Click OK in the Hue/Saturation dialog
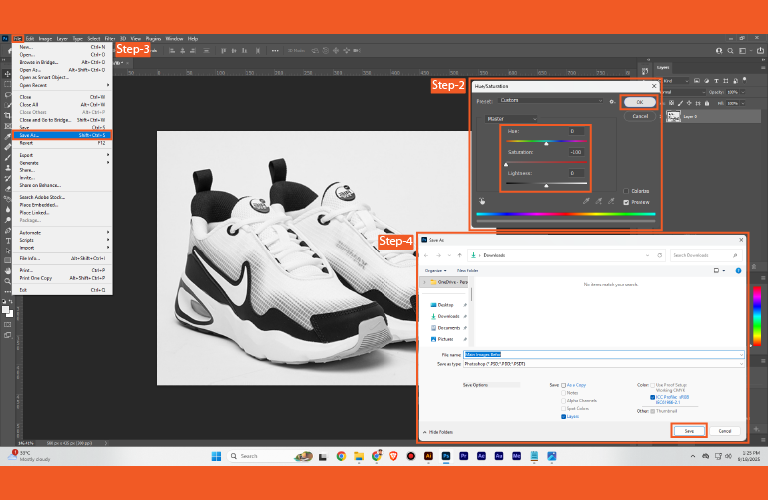Screen dimensions: 768x500 click(640, 102)
